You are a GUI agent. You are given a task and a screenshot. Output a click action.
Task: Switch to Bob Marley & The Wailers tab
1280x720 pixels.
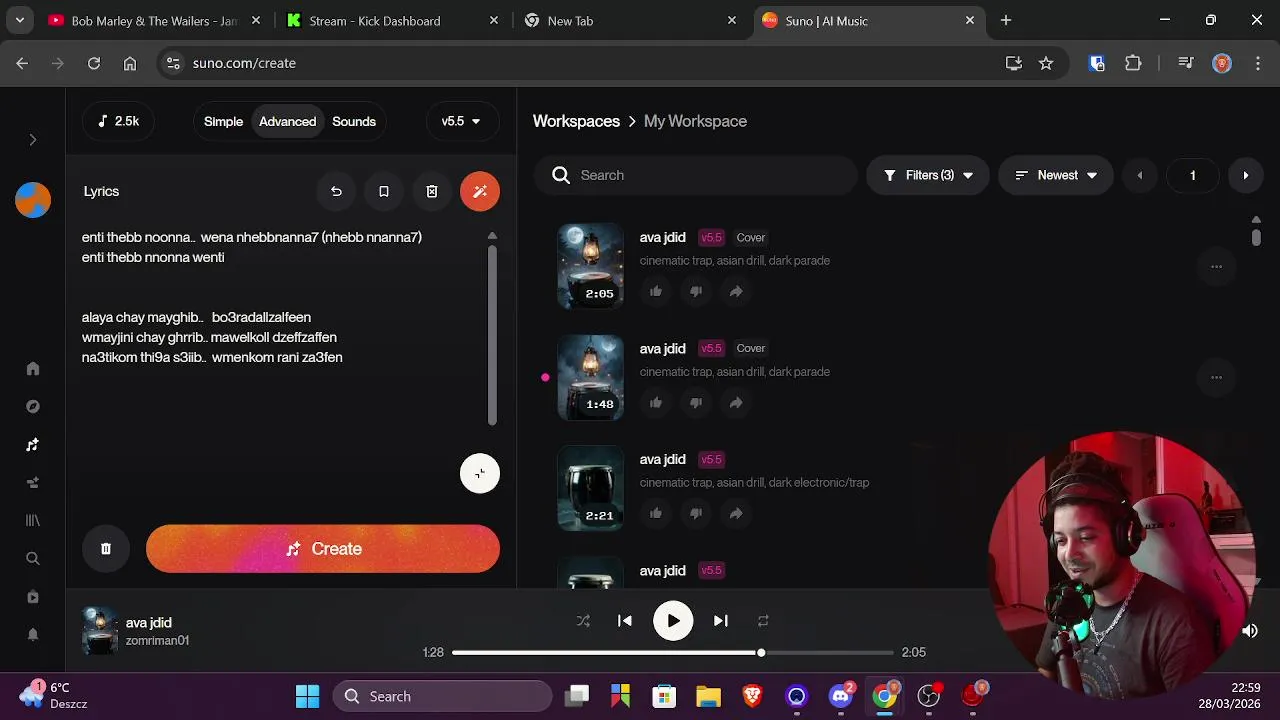coord(155,20)
